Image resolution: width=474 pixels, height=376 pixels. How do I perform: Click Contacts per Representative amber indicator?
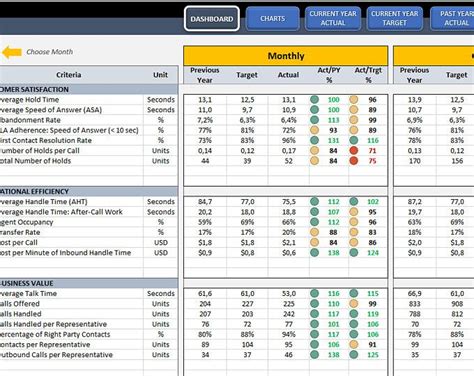(354, 344)
